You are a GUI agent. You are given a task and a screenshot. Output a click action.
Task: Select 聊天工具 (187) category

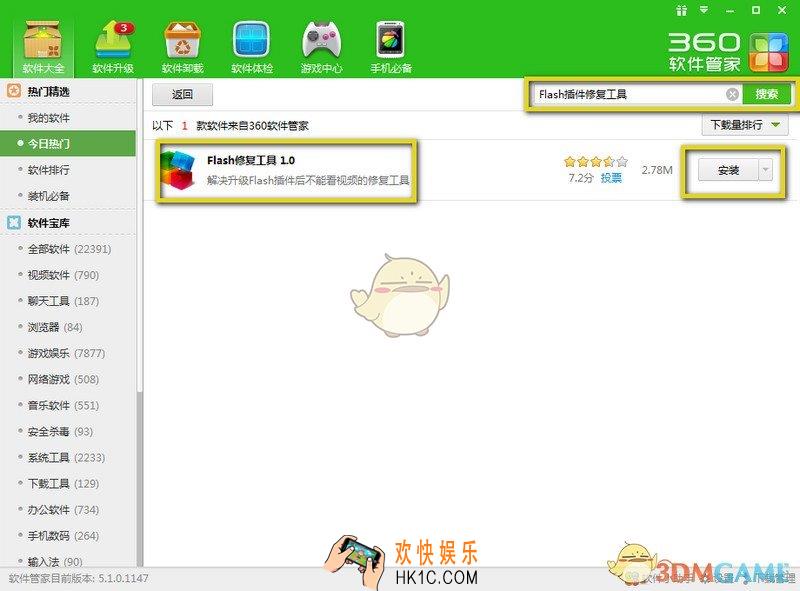tap(68, 301)
